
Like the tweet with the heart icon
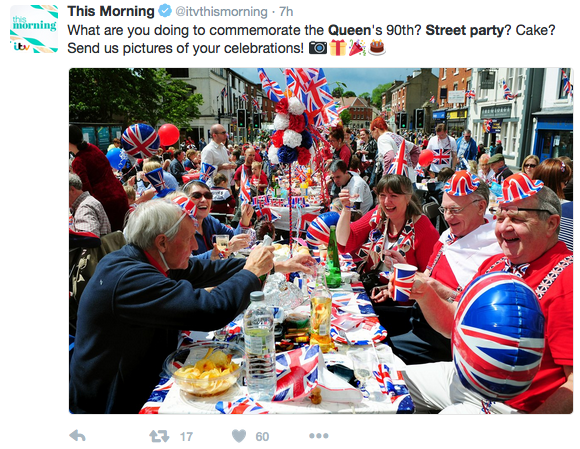coord(239,436)
